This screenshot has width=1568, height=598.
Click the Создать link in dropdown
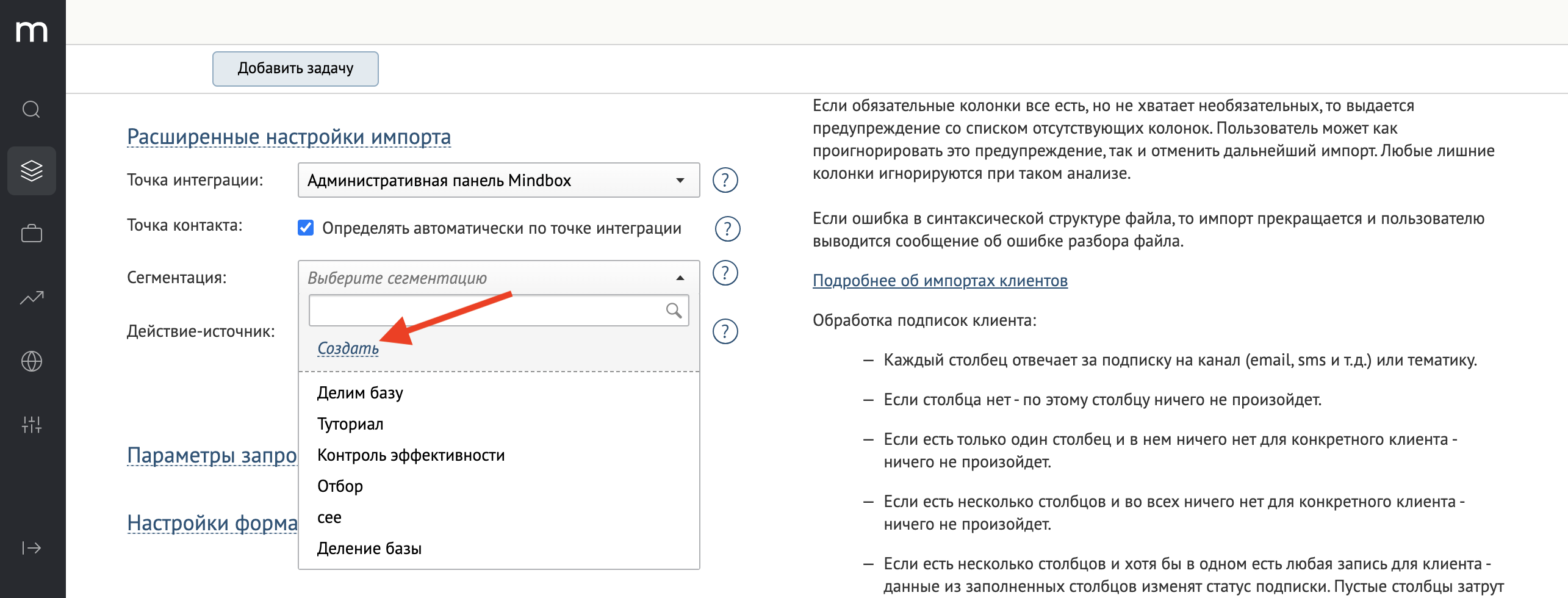348,348
